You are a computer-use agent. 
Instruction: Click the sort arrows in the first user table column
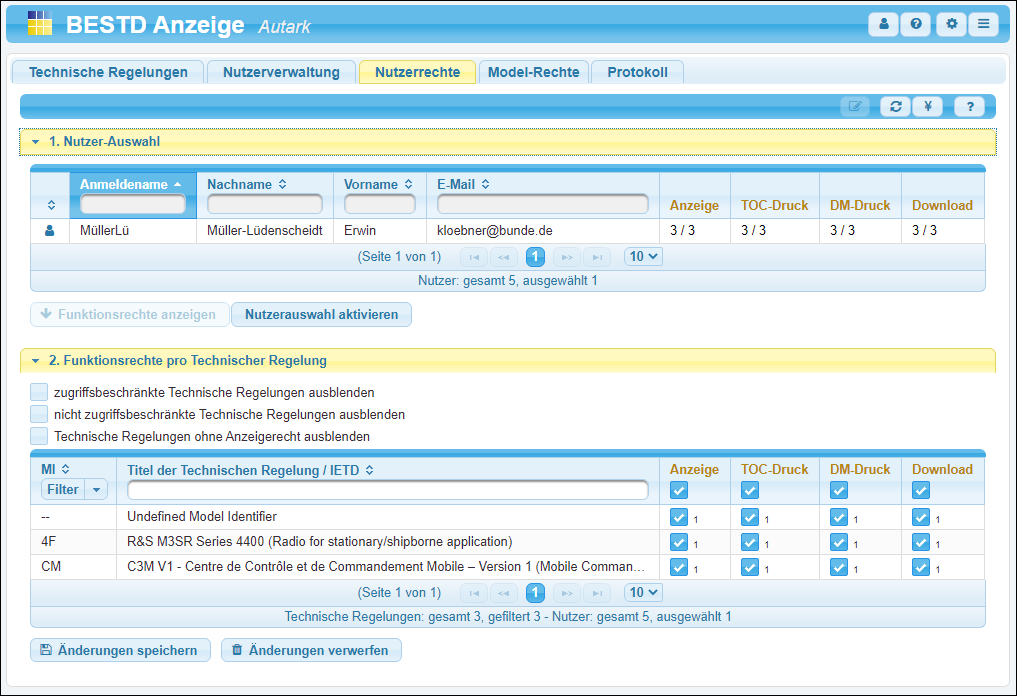[51, 205]
